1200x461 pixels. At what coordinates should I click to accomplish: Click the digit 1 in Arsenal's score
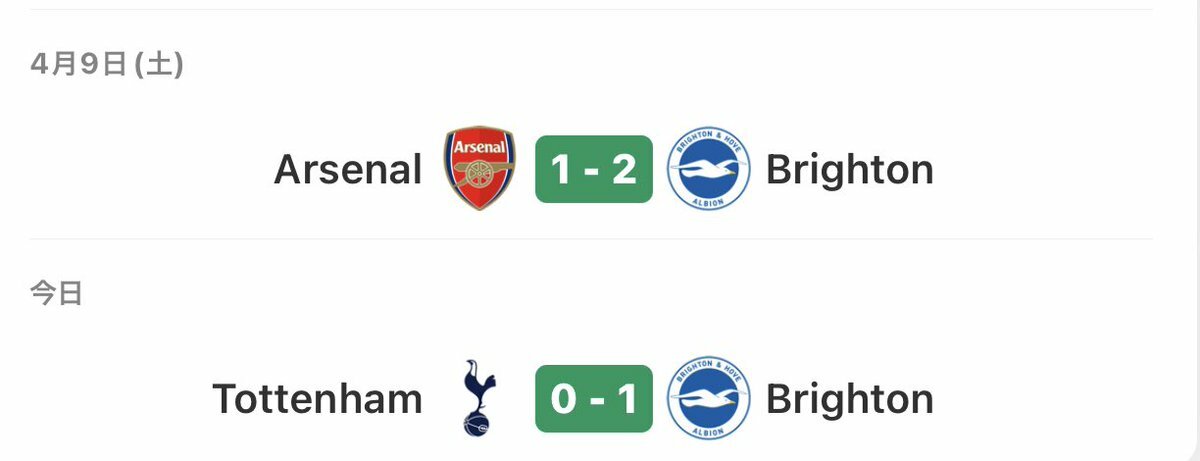point(561,170)
